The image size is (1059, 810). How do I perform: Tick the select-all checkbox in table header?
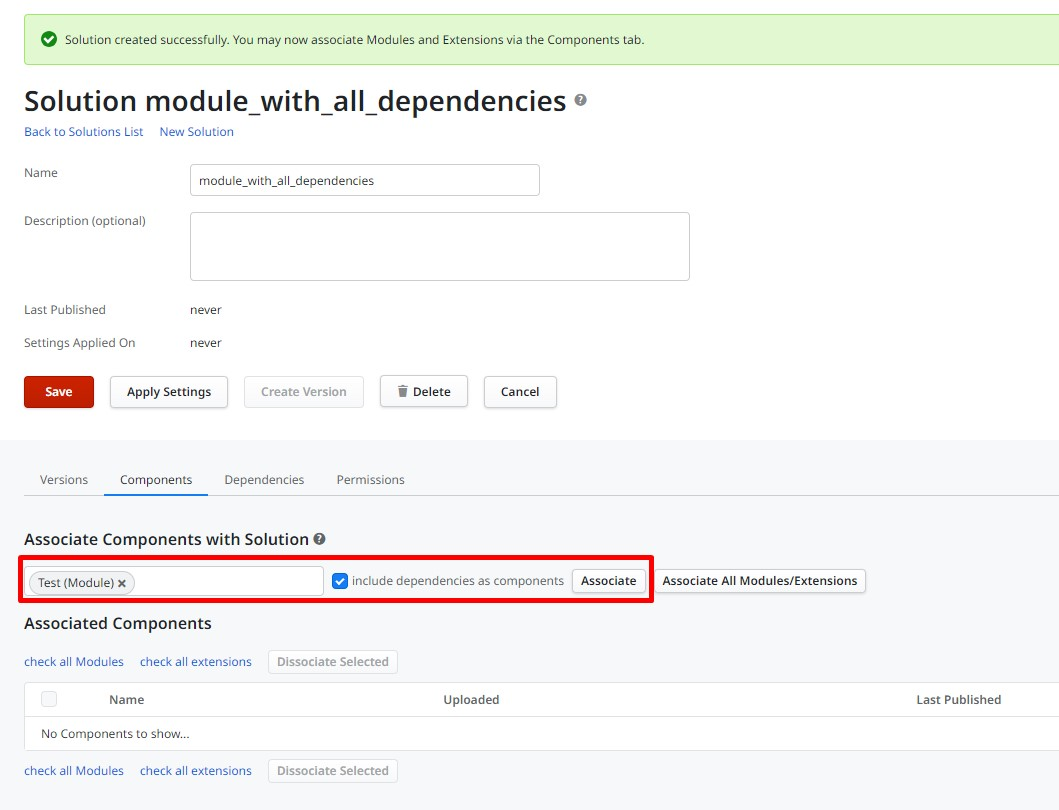(49, 699)
